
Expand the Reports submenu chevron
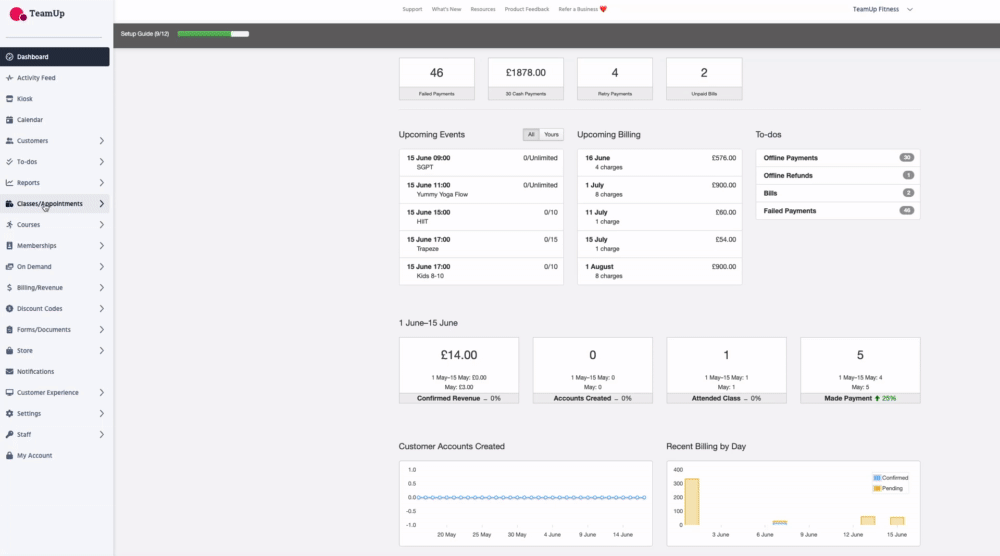click(x=102, y=183)
